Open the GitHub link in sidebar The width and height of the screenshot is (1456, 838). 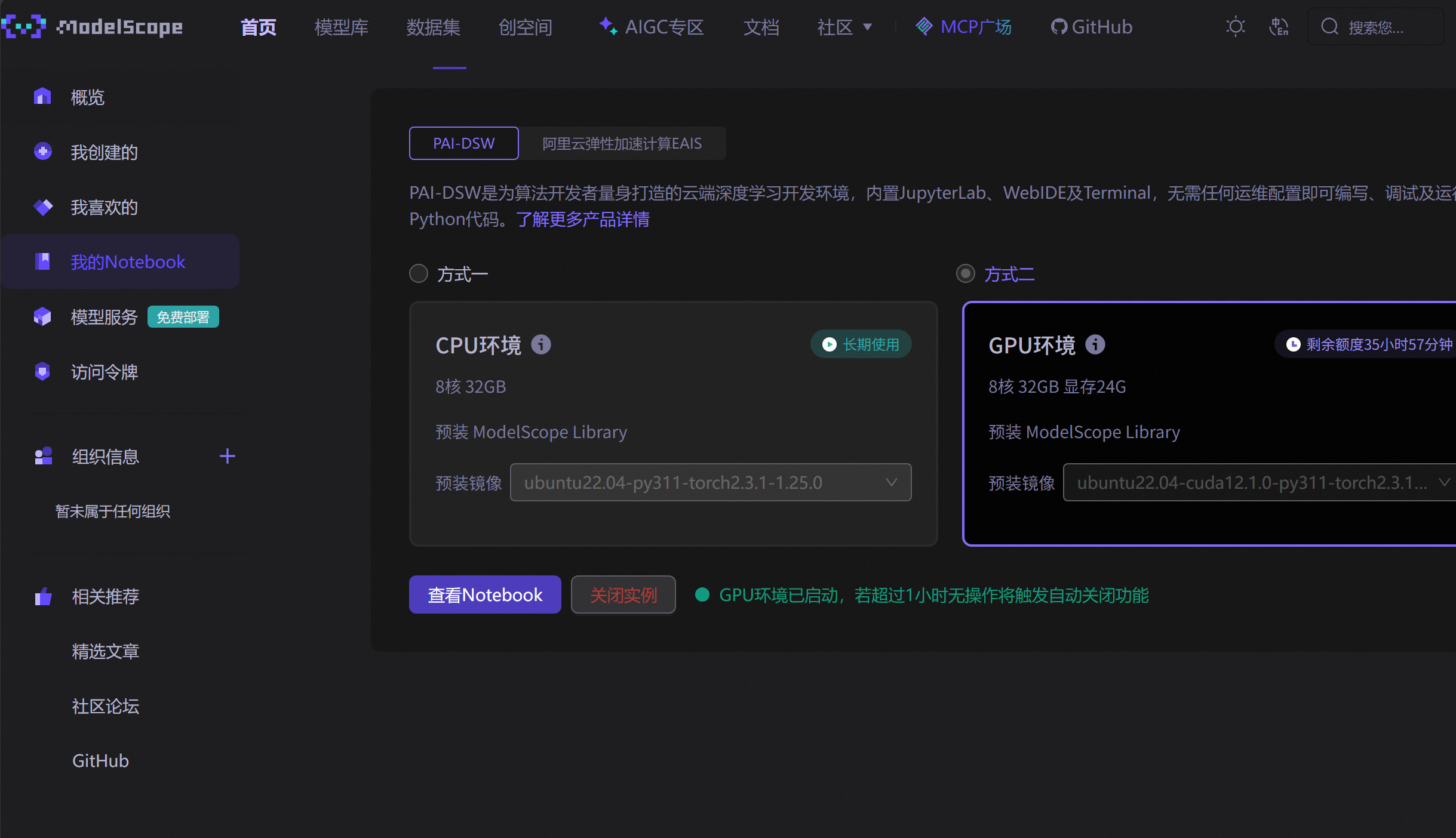click(x=100, y=760)
